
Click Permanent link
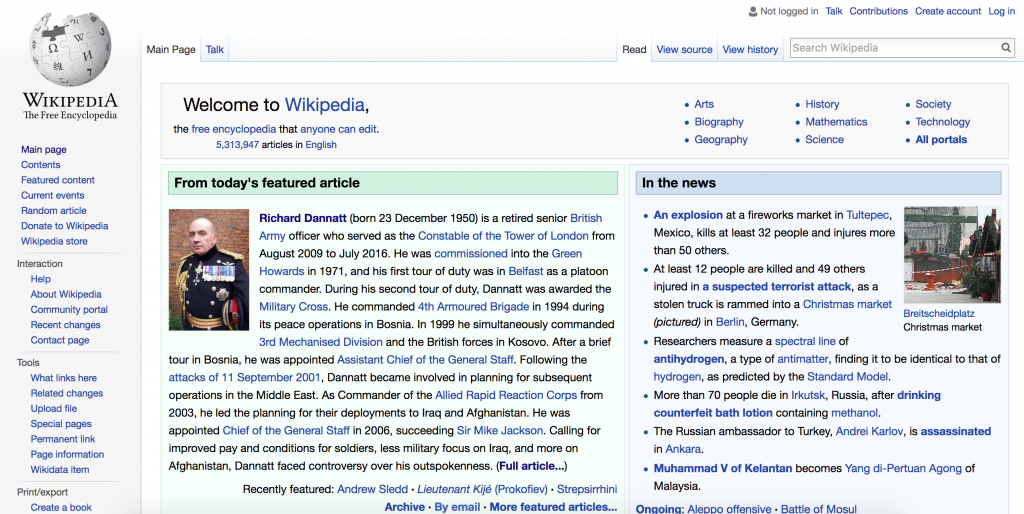pos(63,439)
